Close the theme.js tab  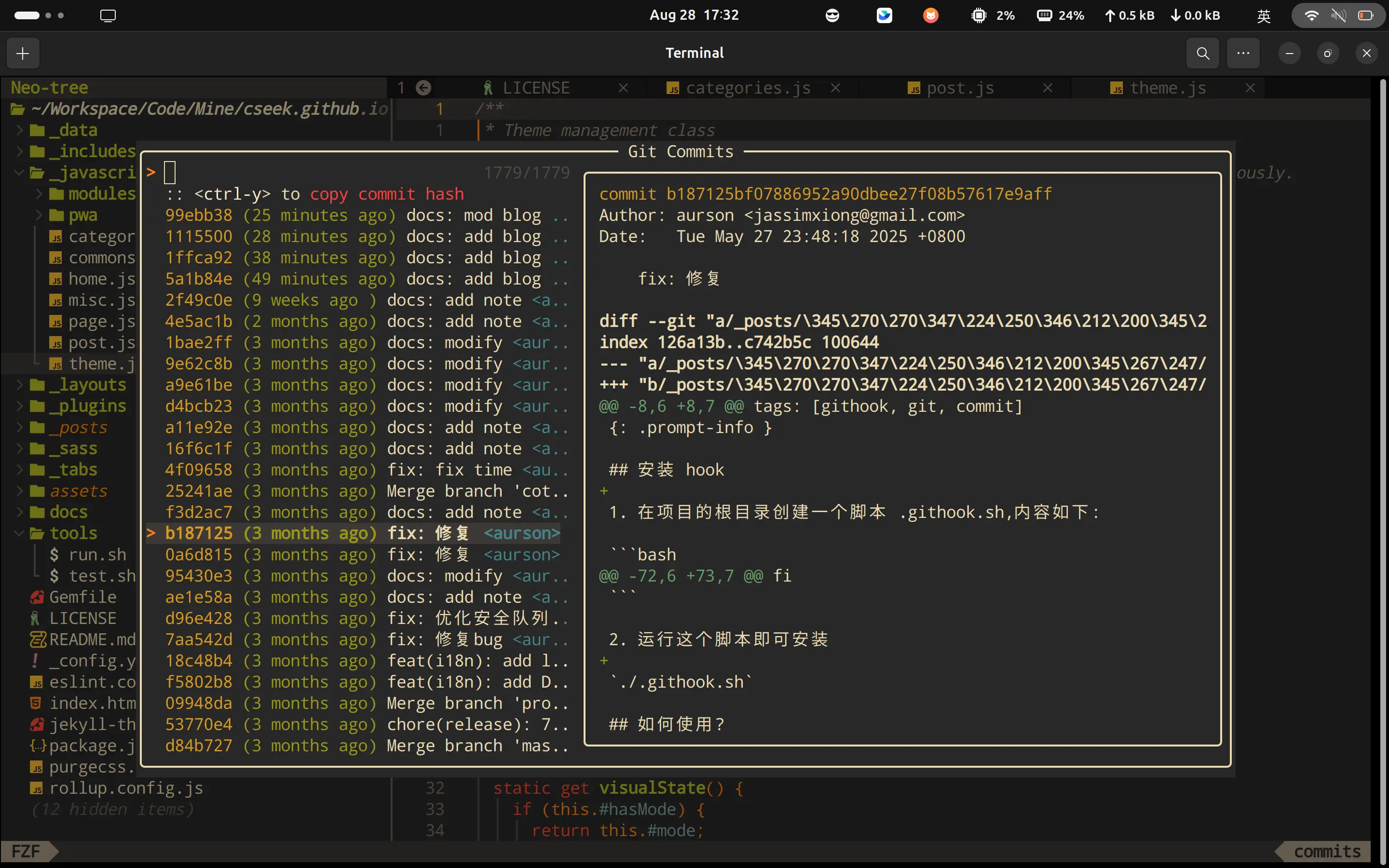(1250, 88)
